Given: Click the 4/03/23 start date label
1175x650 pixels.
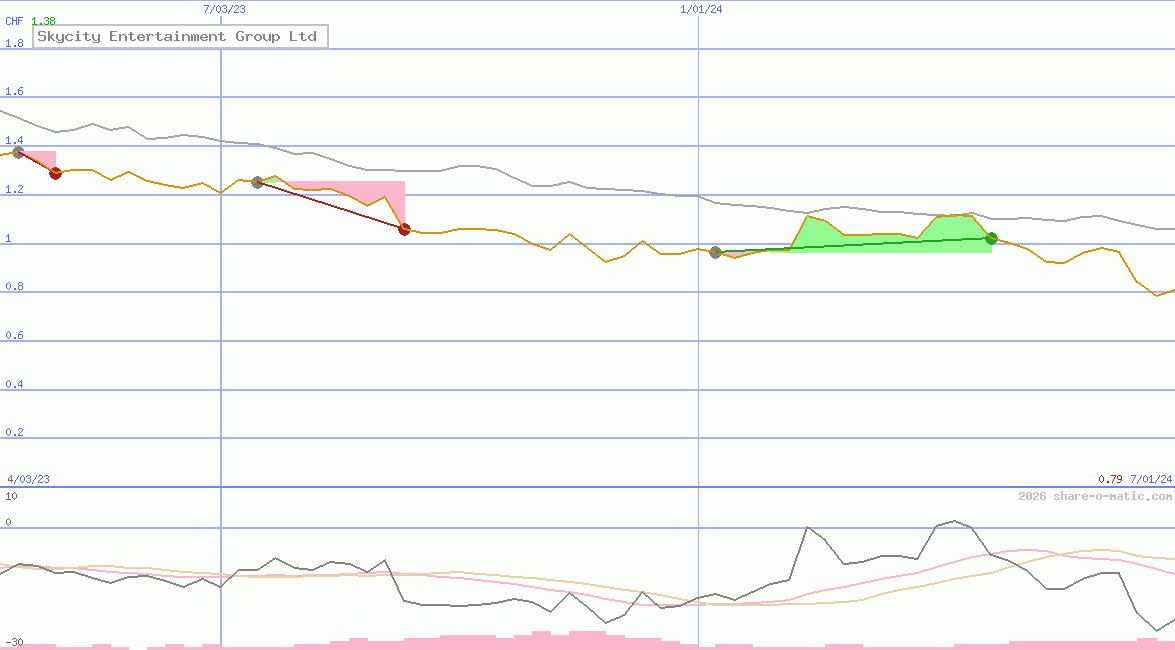Looking at the screenshot, I should click(x=28, y=479).
